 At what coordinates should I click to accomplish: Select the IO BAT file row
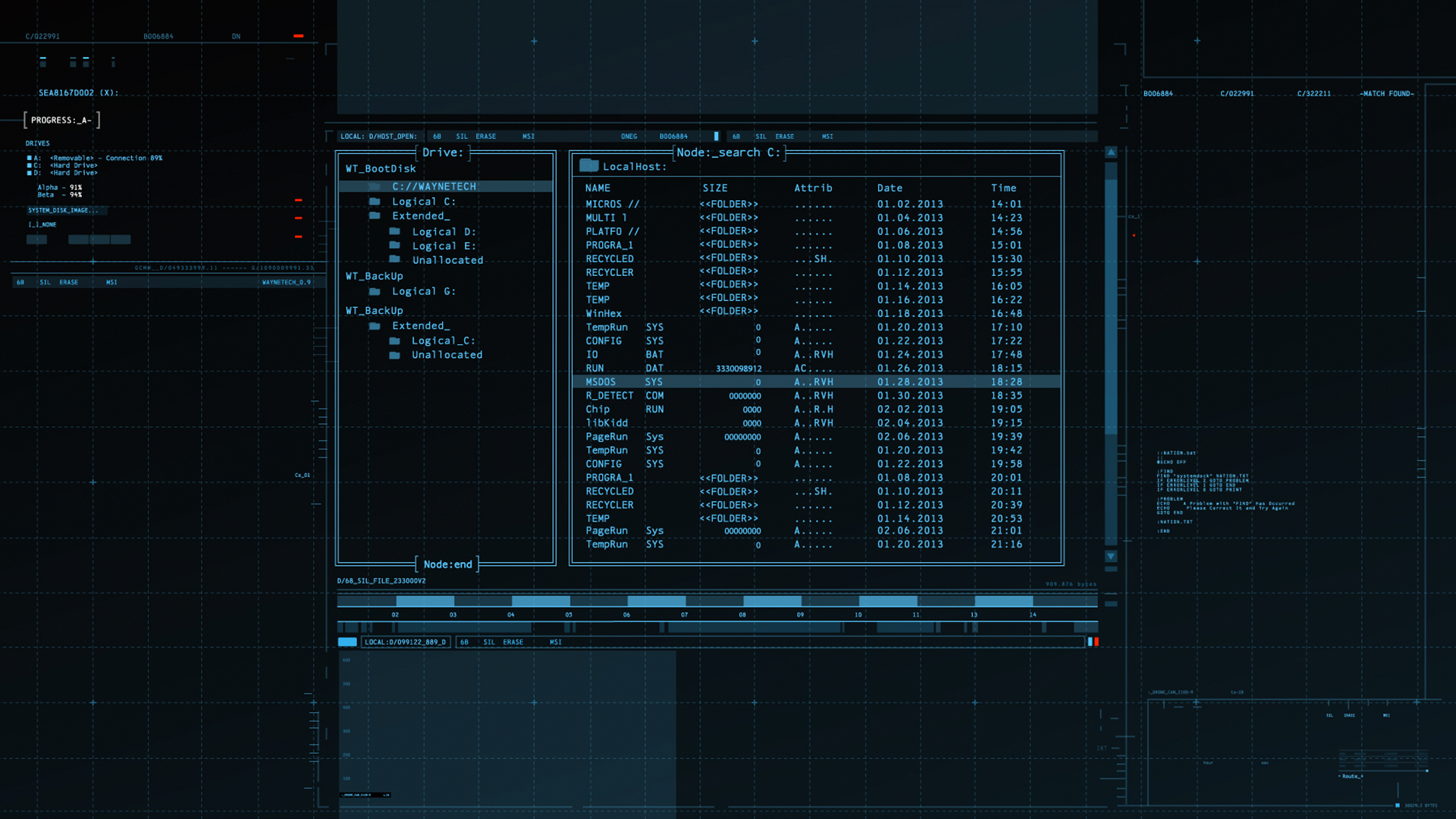point(816,355)
